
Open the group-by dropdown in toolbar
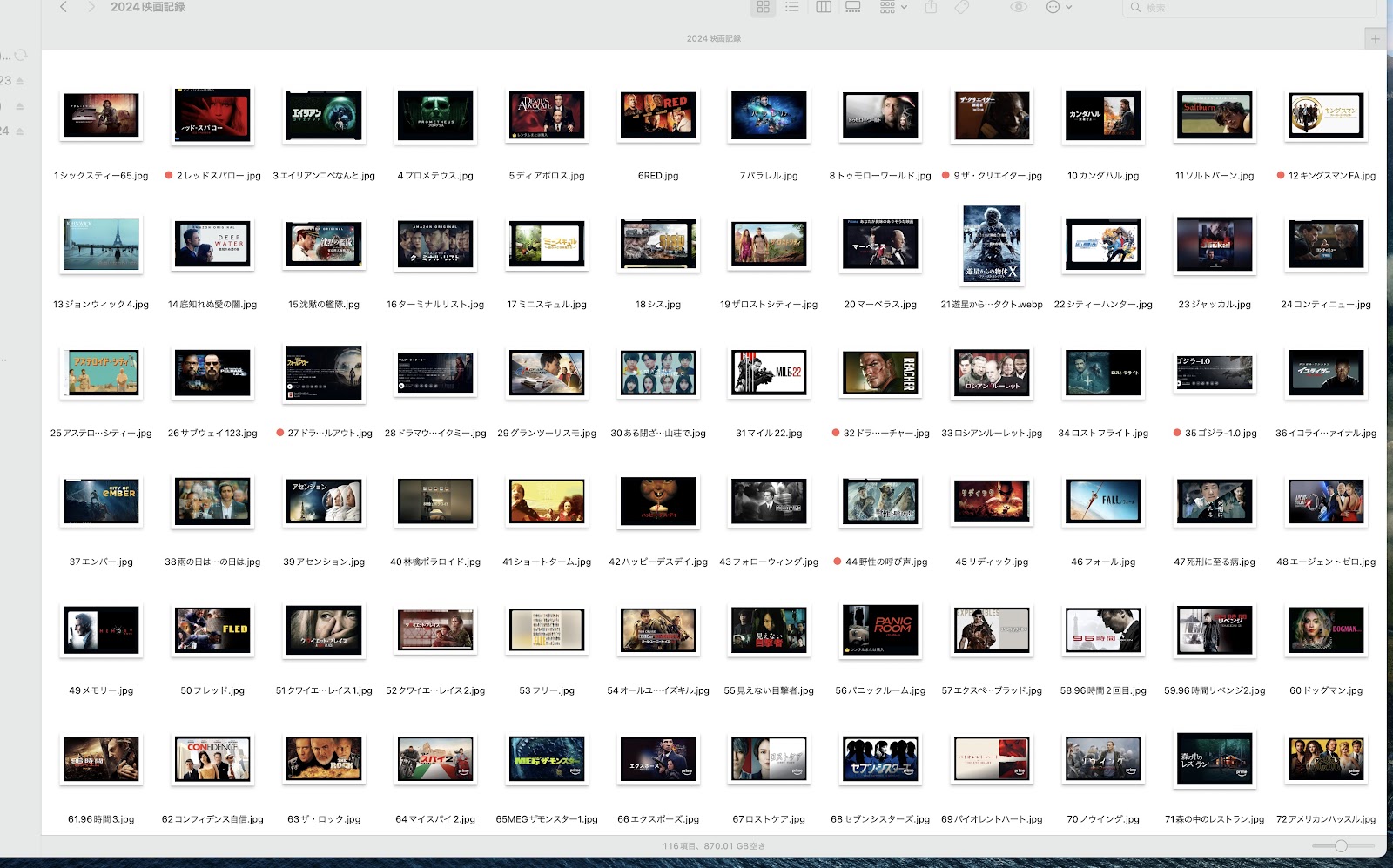point(893,7)
